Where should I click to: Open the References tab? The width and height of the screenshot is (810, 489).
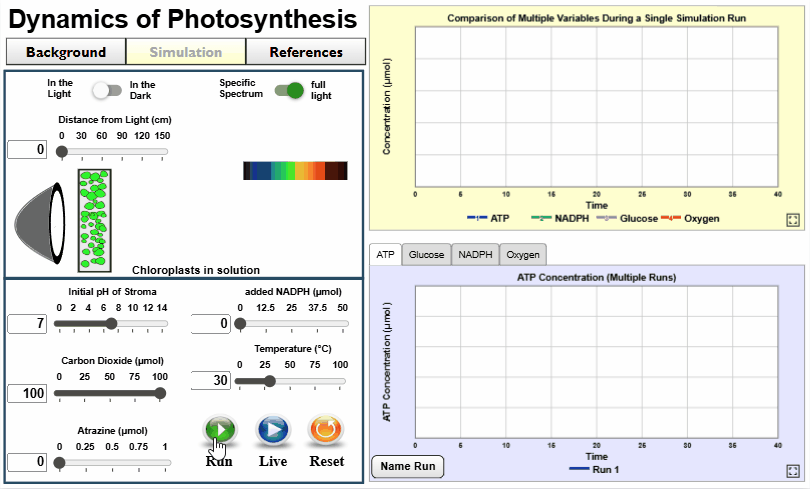tap(305, 52)
